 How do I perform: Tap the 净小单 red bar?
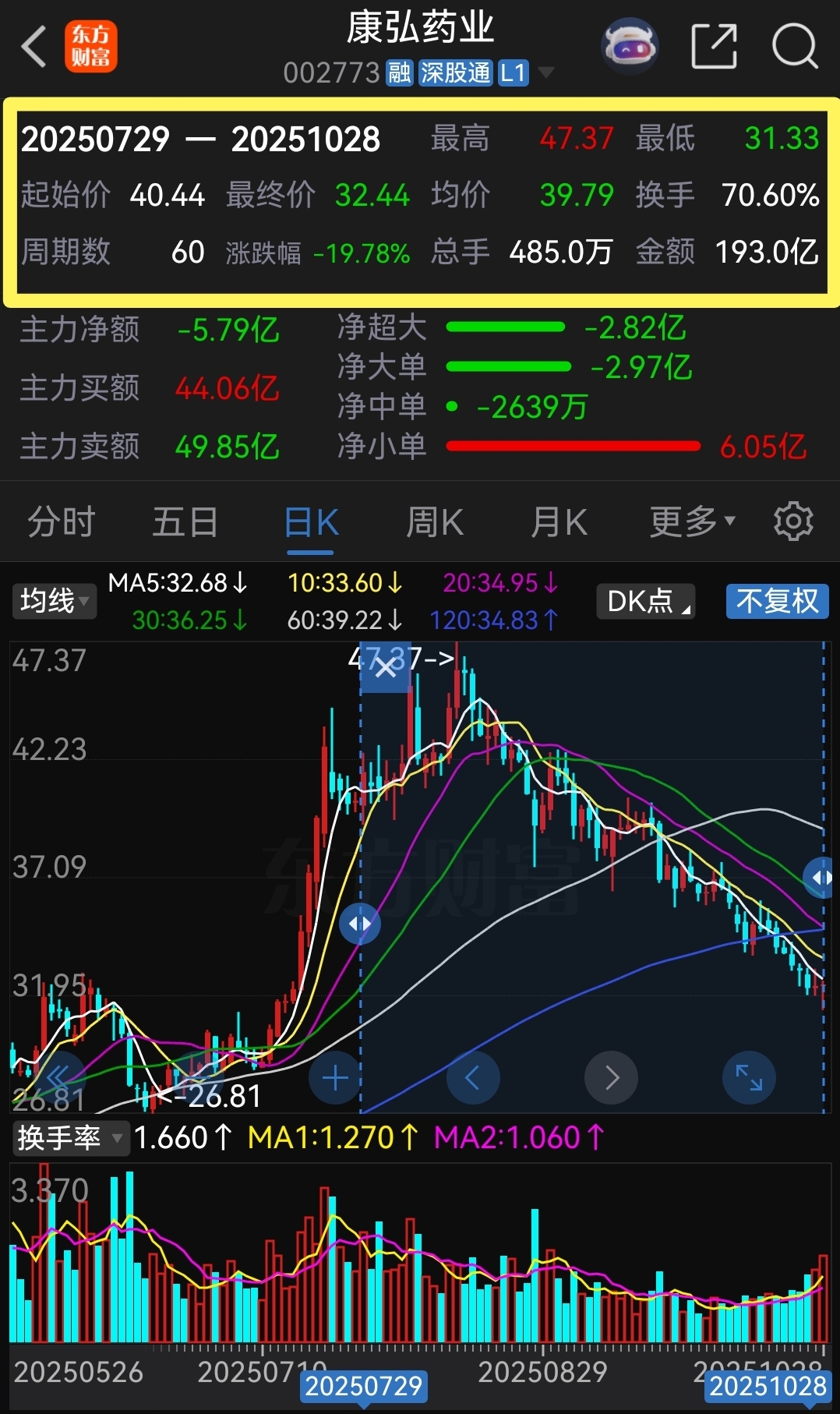coord(574,446)
